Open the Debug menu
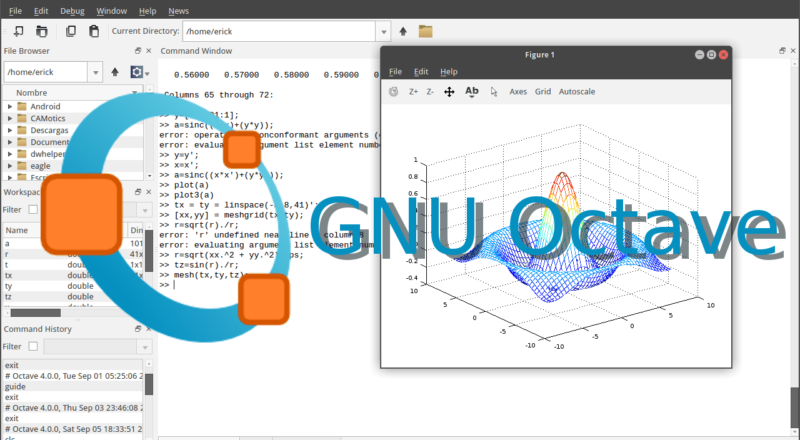The image size is (800, 440). tap(72, 11)
